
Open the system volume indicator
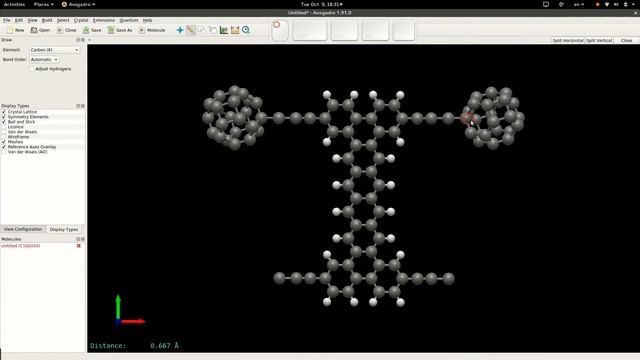[x=616, y=4]
